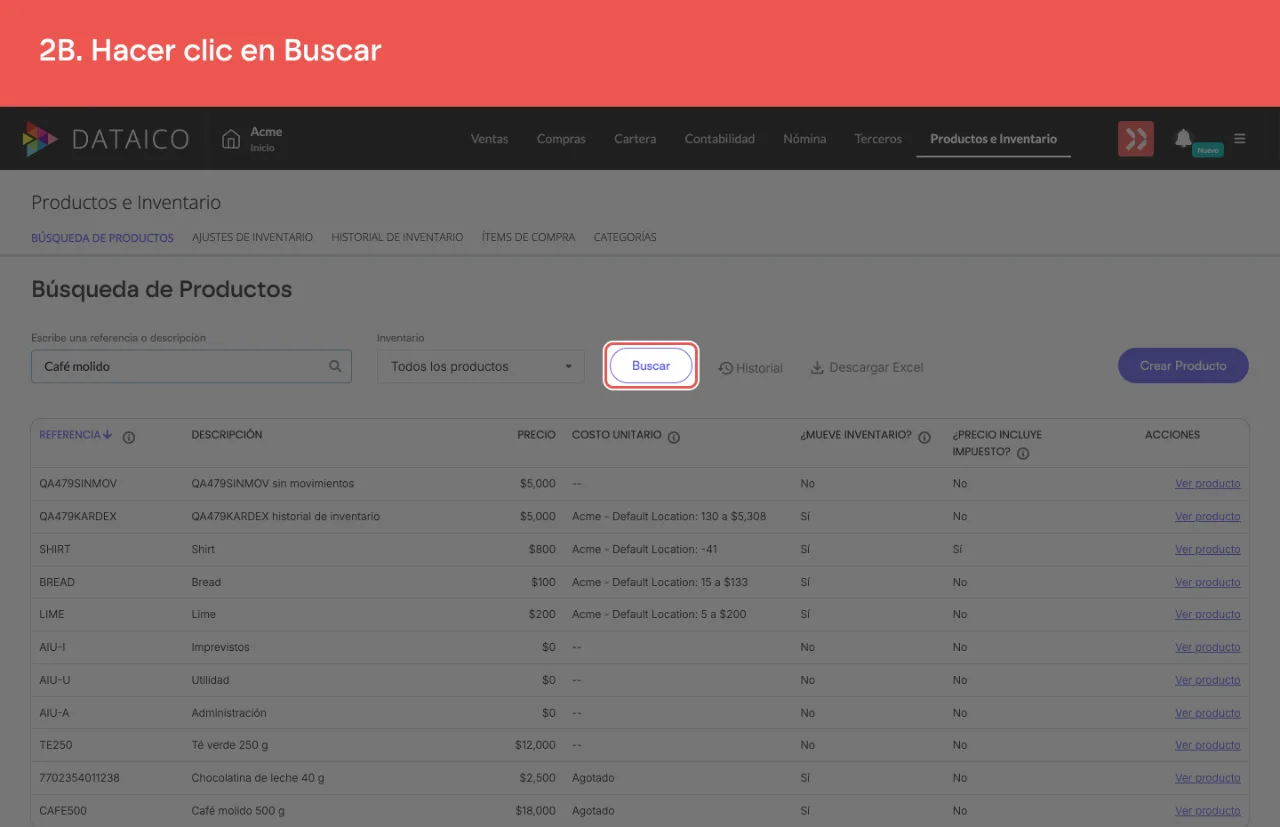This screenshot has height=827, width=1280.
Task: Click the red double-arrow icon
Action: (x=1136, y=139)
